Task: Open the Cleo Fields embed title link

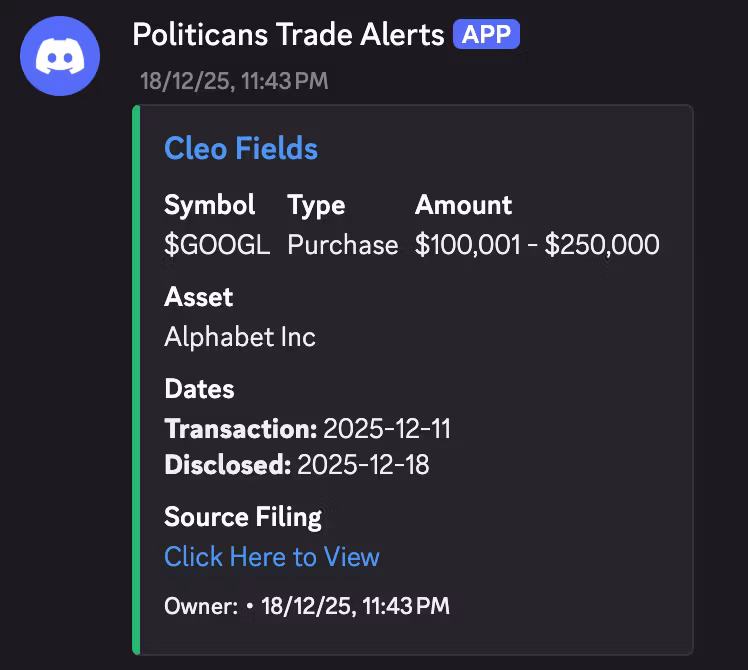Action: (x=241, y=149)
